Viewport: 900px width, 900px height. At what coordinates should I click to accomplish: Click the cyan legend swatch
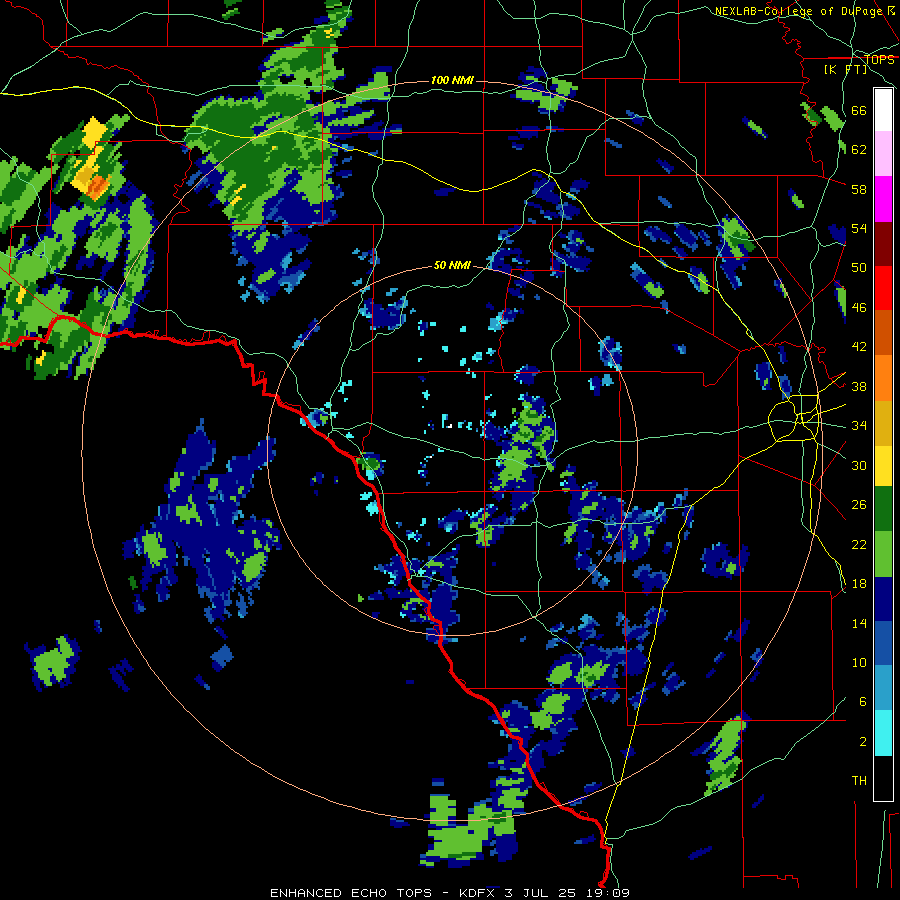[x=883, y=733]
